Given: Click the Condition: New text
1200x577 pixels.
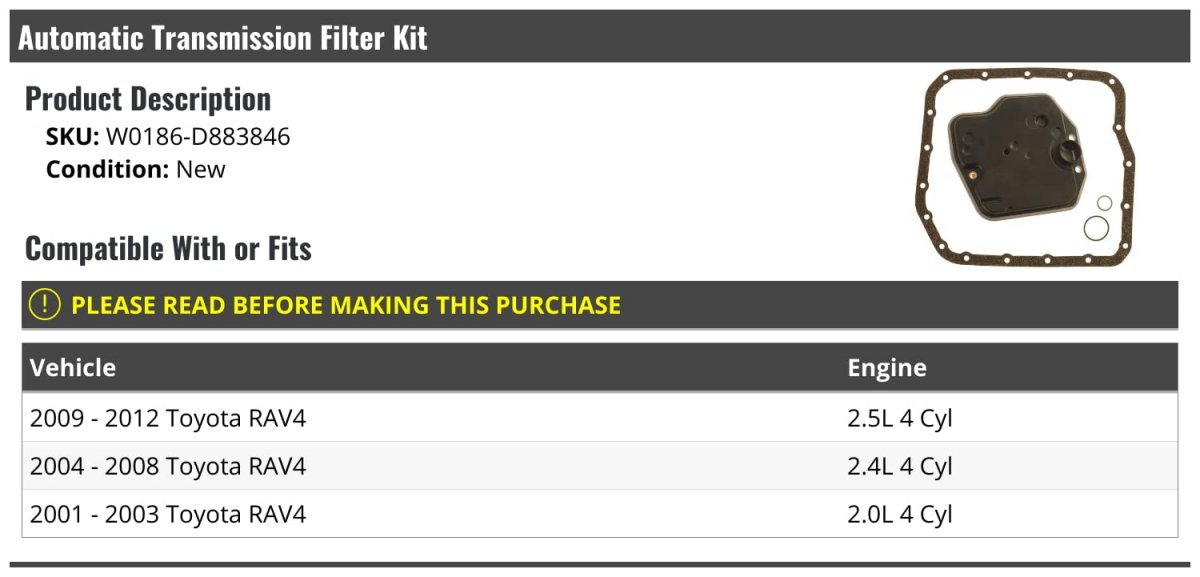Looking at the screenshot, I should [136, 169].
